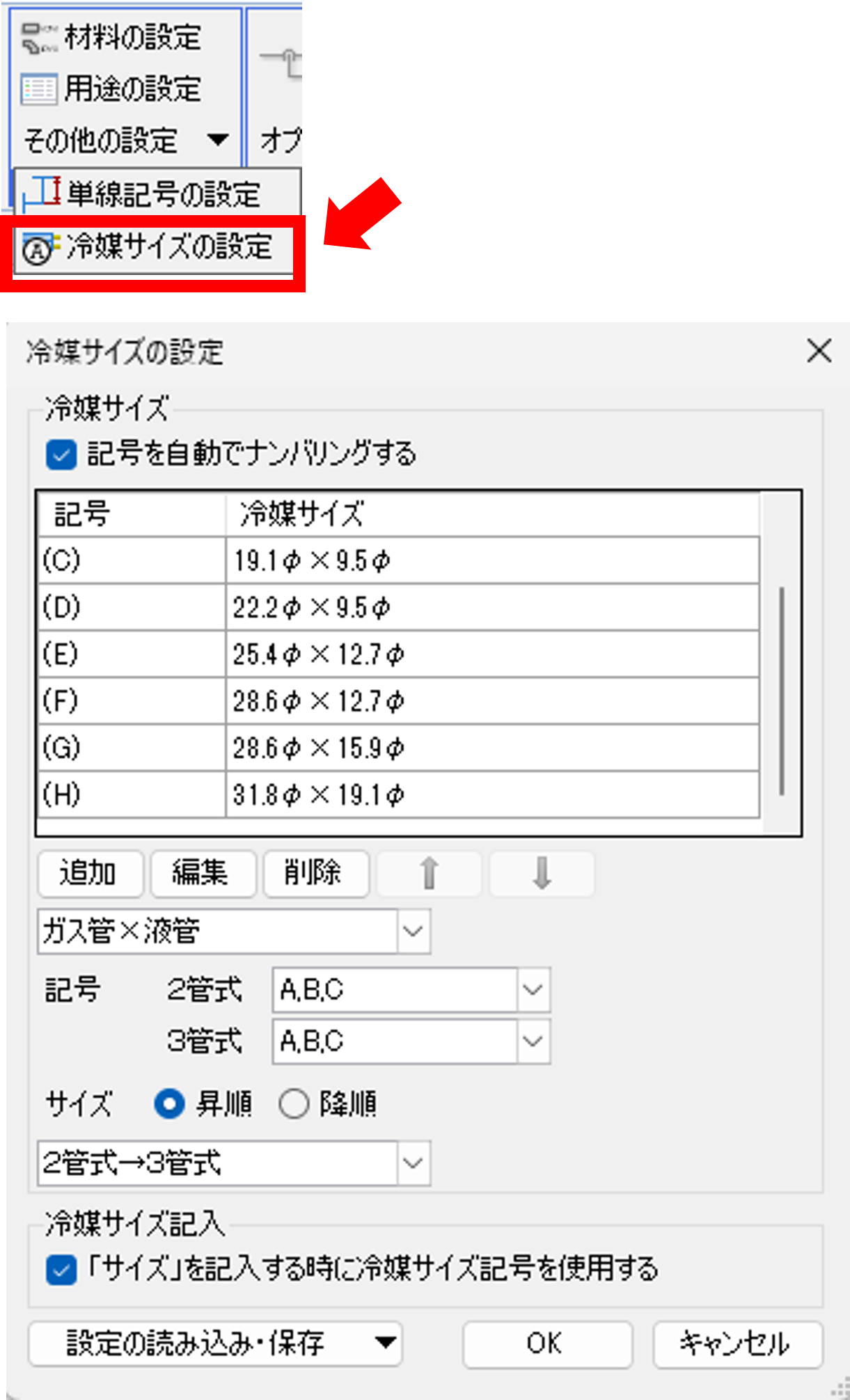Click the 削除 button
850x1400 pixels.
pyautogui.click(x=315, y=874)
